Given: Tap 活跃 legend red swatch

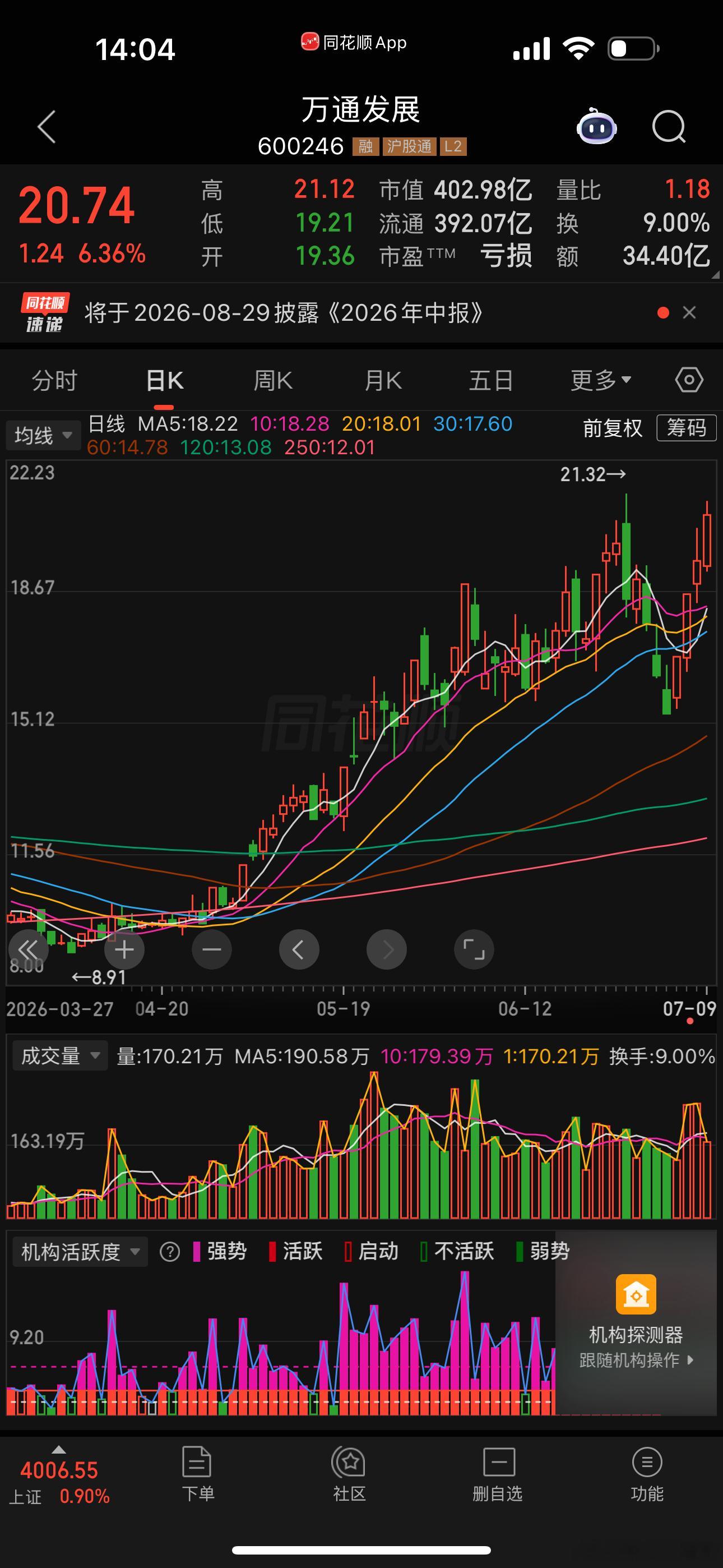Looking at the screenshot, I should click(272, 1252).
